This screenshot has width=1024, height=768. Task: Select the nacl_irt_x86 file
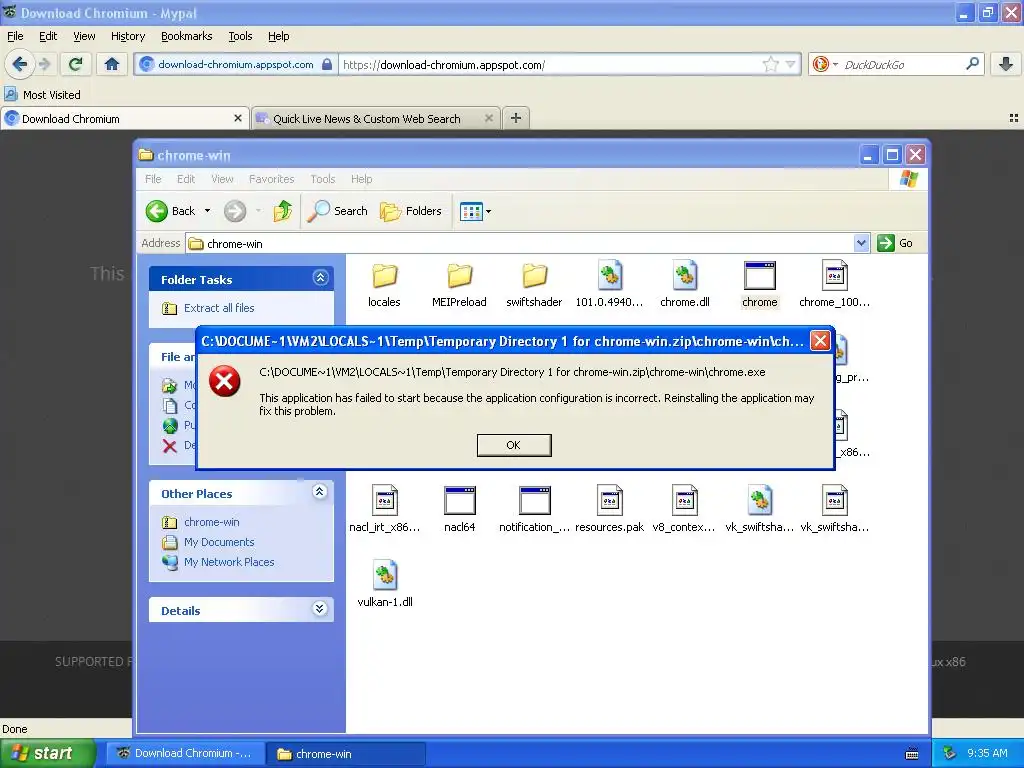[x=384, y=509]
